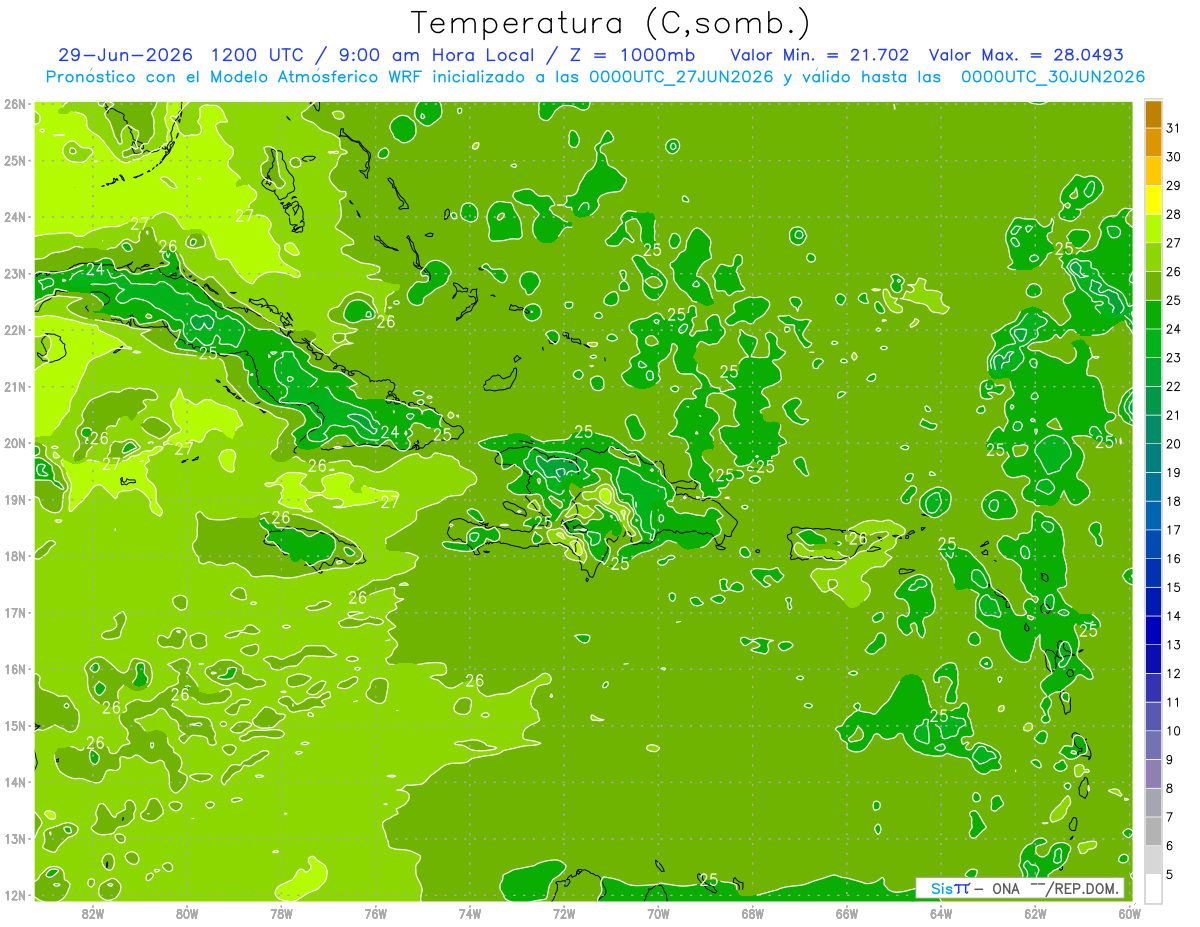This screenshot has width=1200, height=927.
Task: Click the "25N" latitude axis label
Action: click(15, 160)
